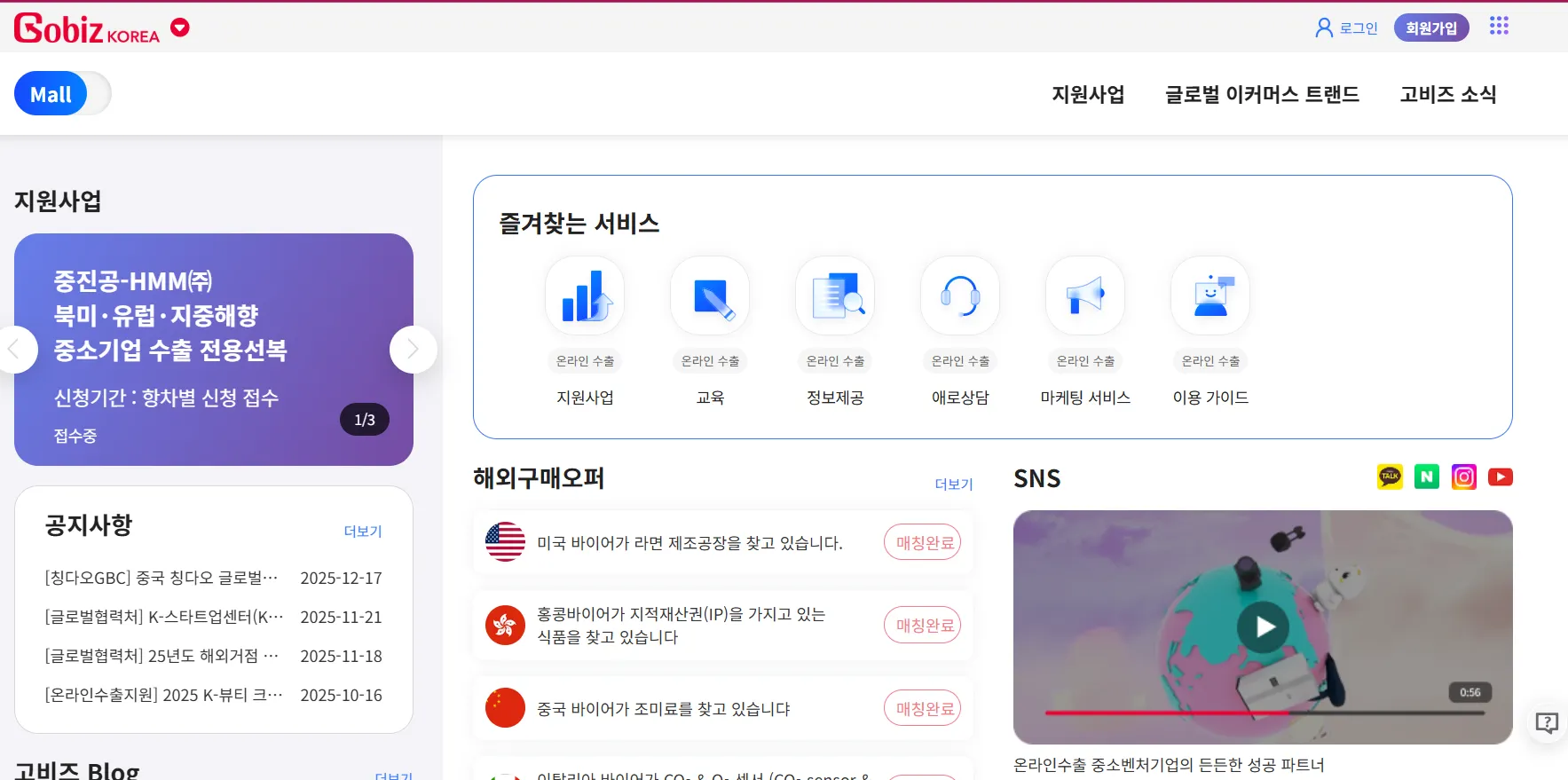Open notice [온라인수출지원] 2025 K-뷰티
The width and height of the screenshot is (1568, 780).
[164, 695]
